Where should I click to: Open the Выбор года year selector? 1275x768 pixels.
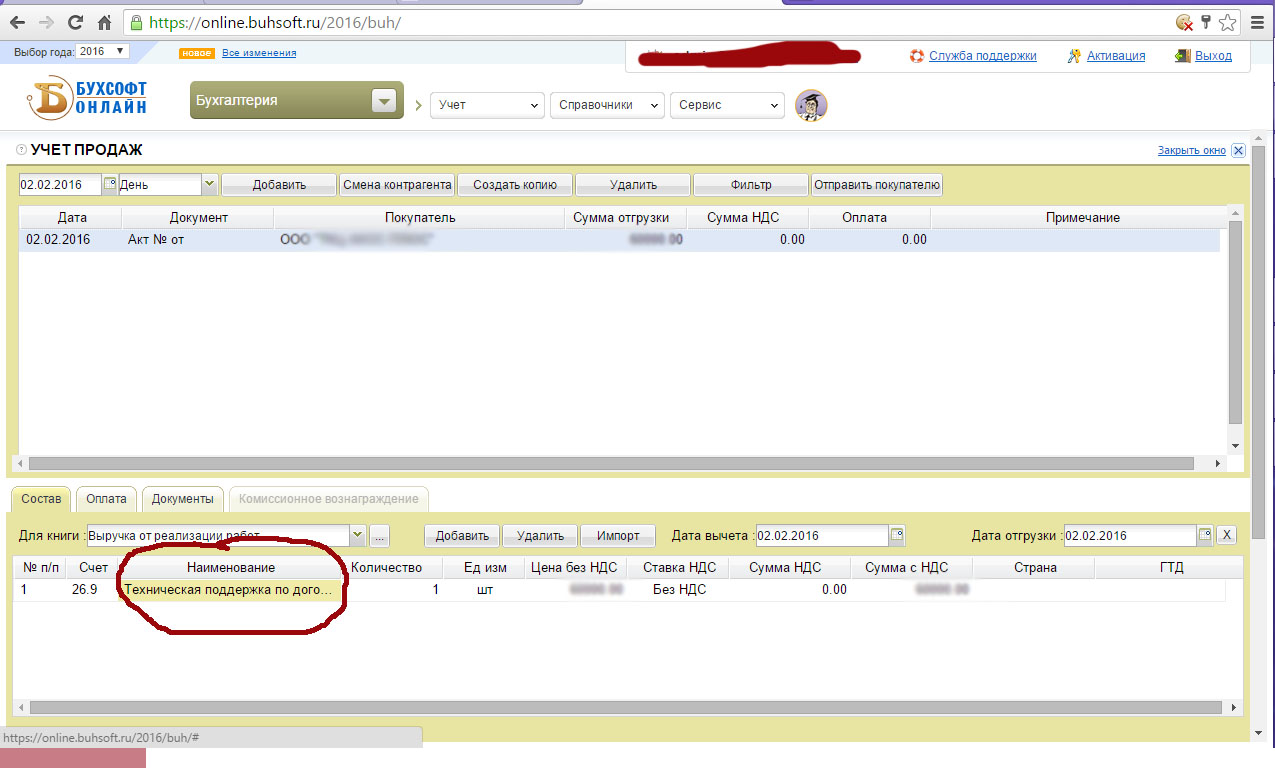click(x=103, y=51)
